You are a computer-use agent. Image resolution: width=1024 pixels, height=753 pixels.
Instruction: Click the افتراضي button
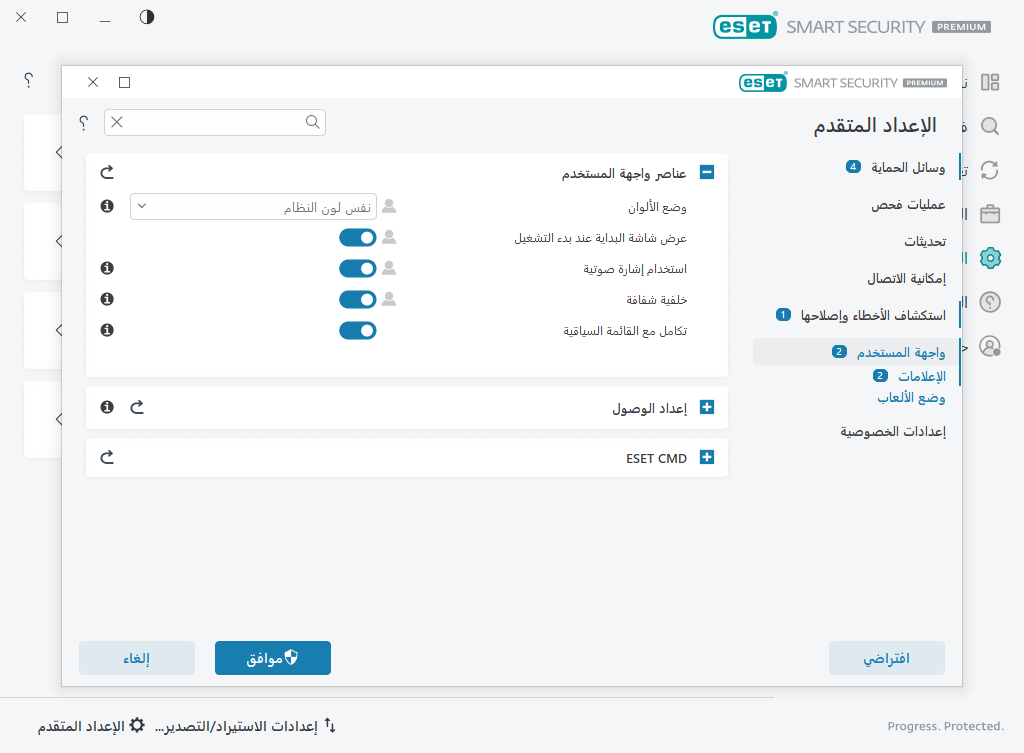point(886,657)
